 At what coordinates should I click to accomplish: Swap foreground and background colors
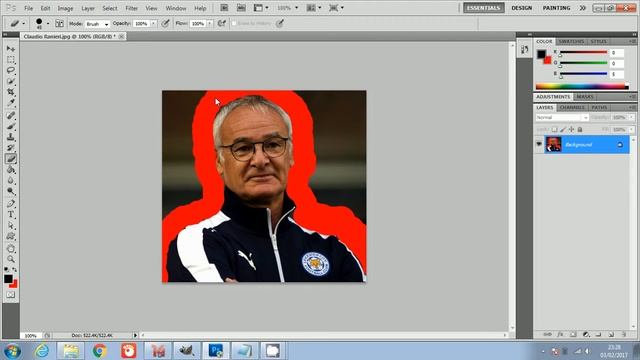coord(15,270)
